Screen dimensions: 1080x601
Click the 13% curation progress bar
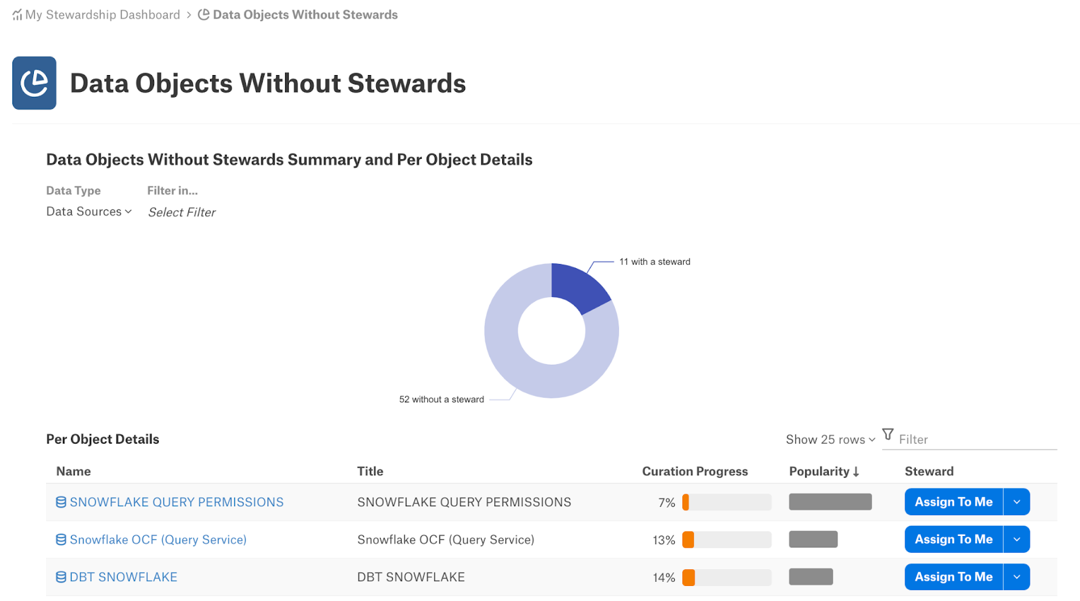[727, 540]
